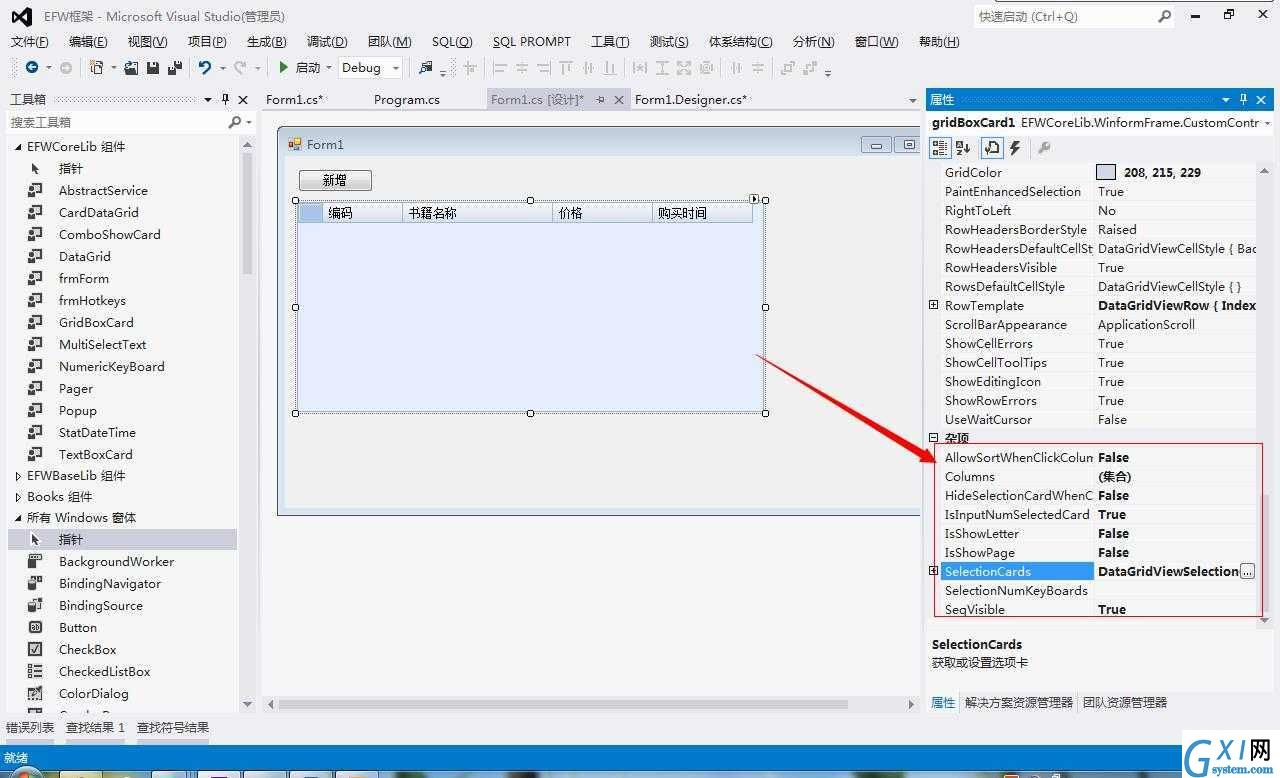This screenshot has height=778, width=1280.
Task: Close the 工具箱 toolbox panel
Action: (244, 99)
